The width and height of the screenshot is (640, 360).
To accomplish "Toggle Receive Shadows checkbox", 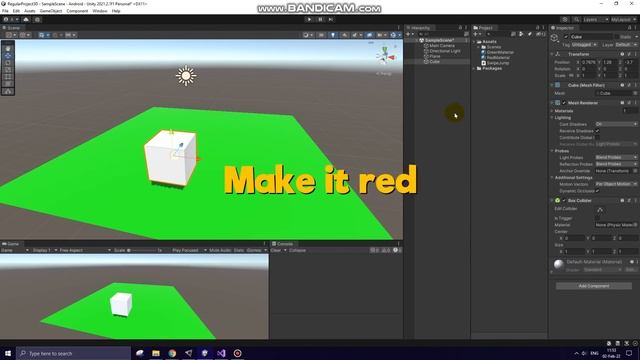I will point(597,131).
